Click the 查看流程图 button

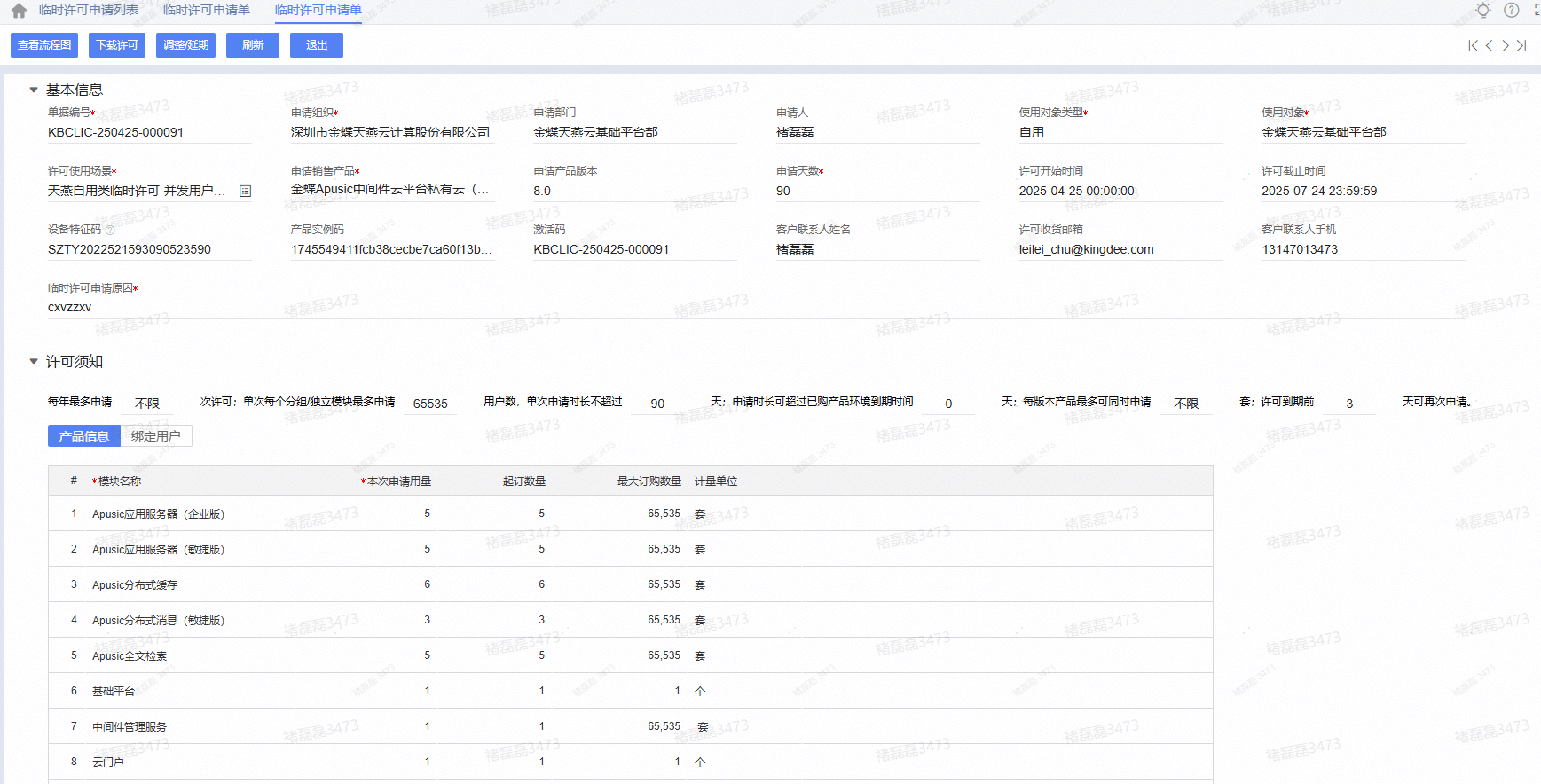point(44,45)
